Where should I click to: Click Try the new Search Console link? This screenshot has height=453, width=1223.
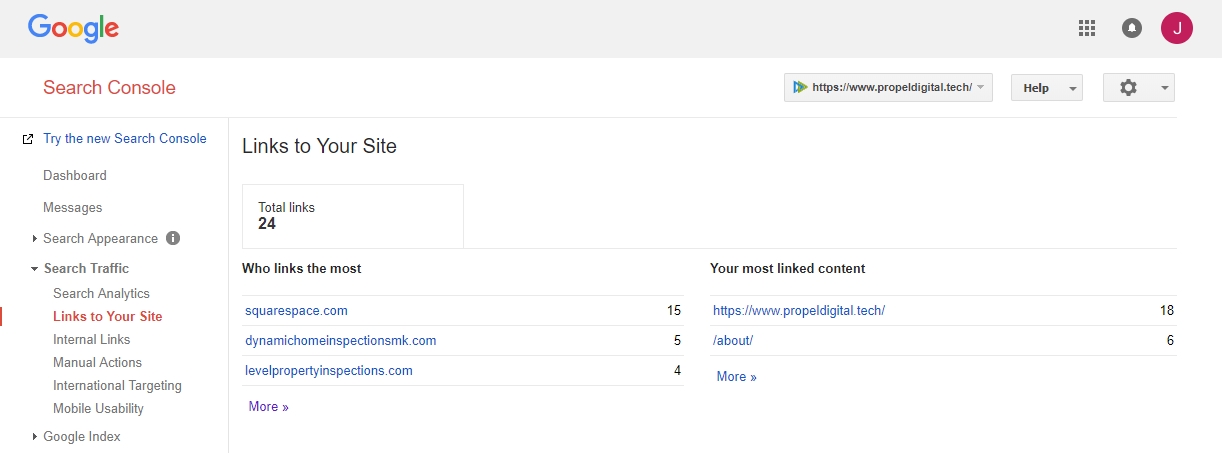[125, 139]
